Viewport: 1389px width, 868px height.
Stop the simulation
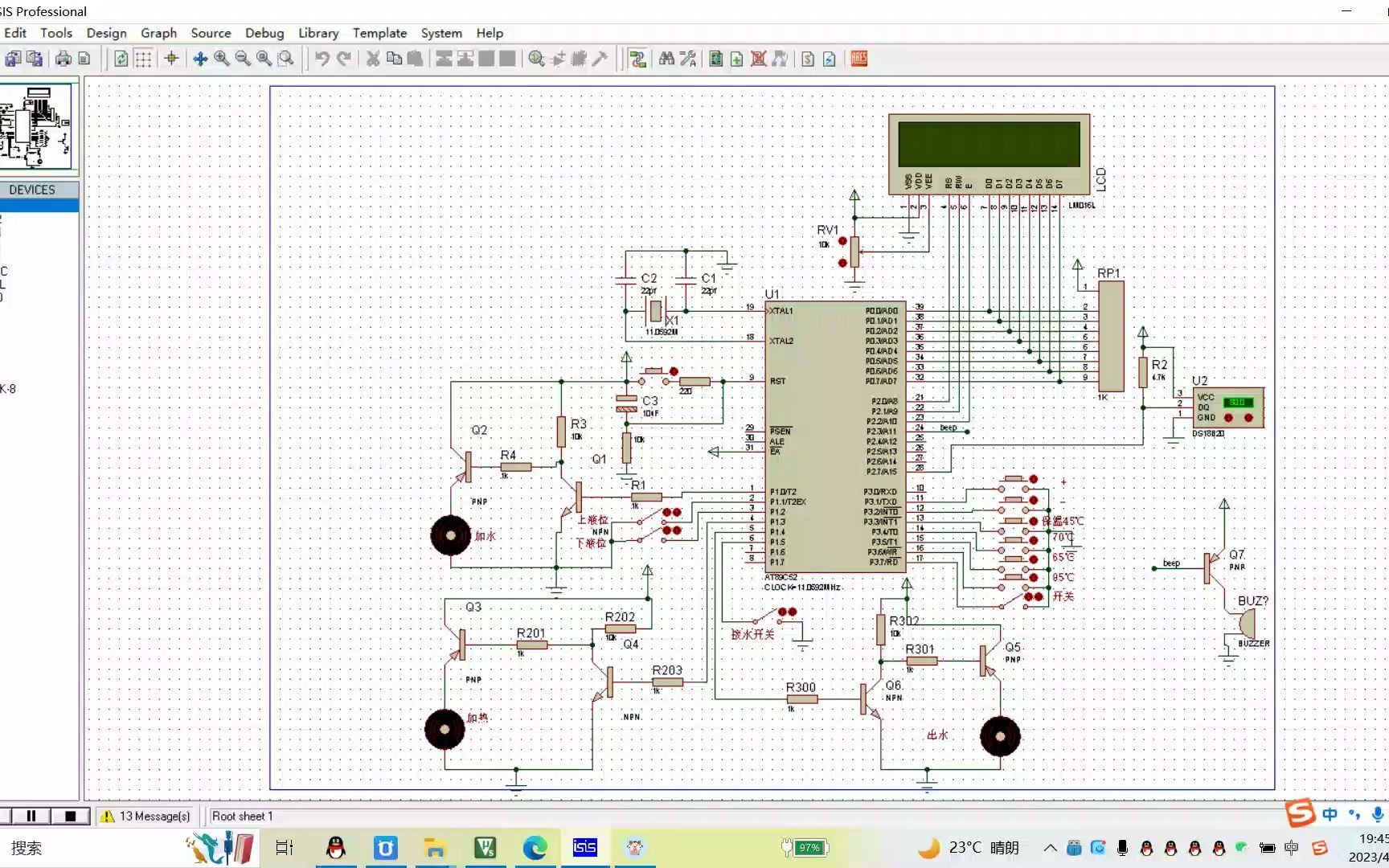tap(70, 816)
